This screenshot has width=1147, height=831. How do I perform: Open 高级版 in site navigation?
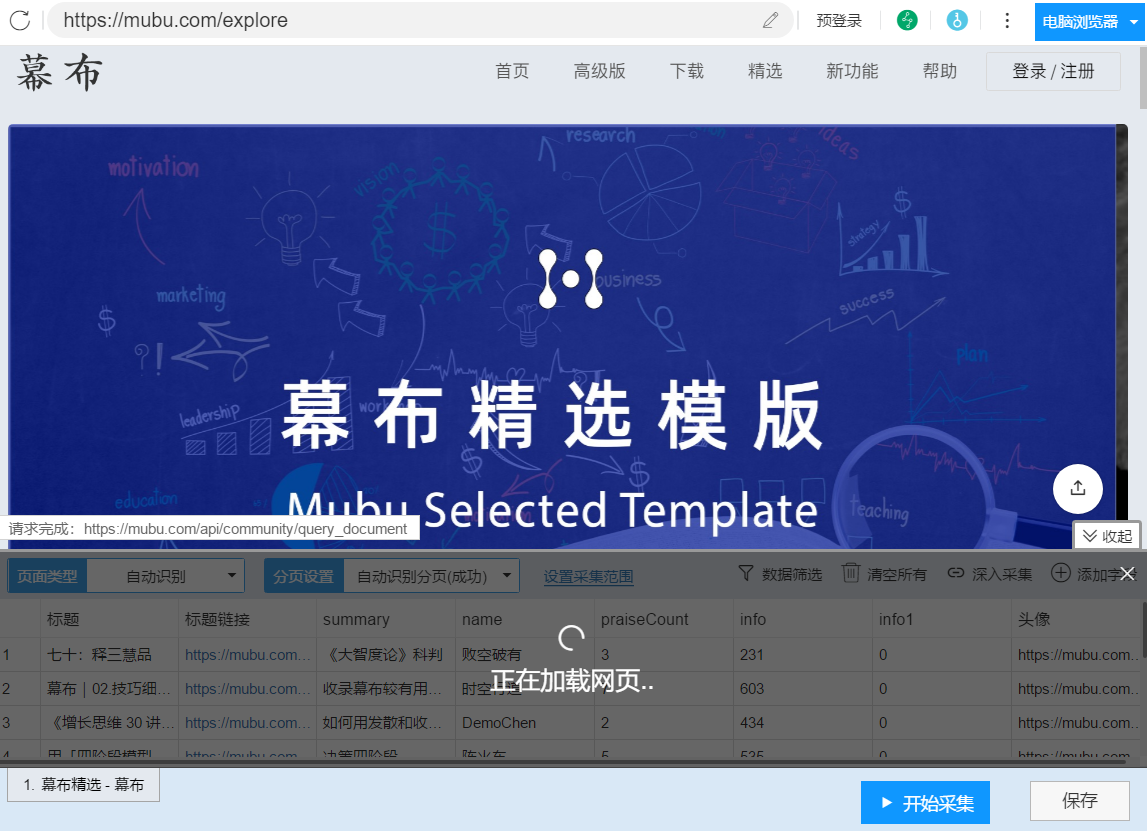point(599,71)
